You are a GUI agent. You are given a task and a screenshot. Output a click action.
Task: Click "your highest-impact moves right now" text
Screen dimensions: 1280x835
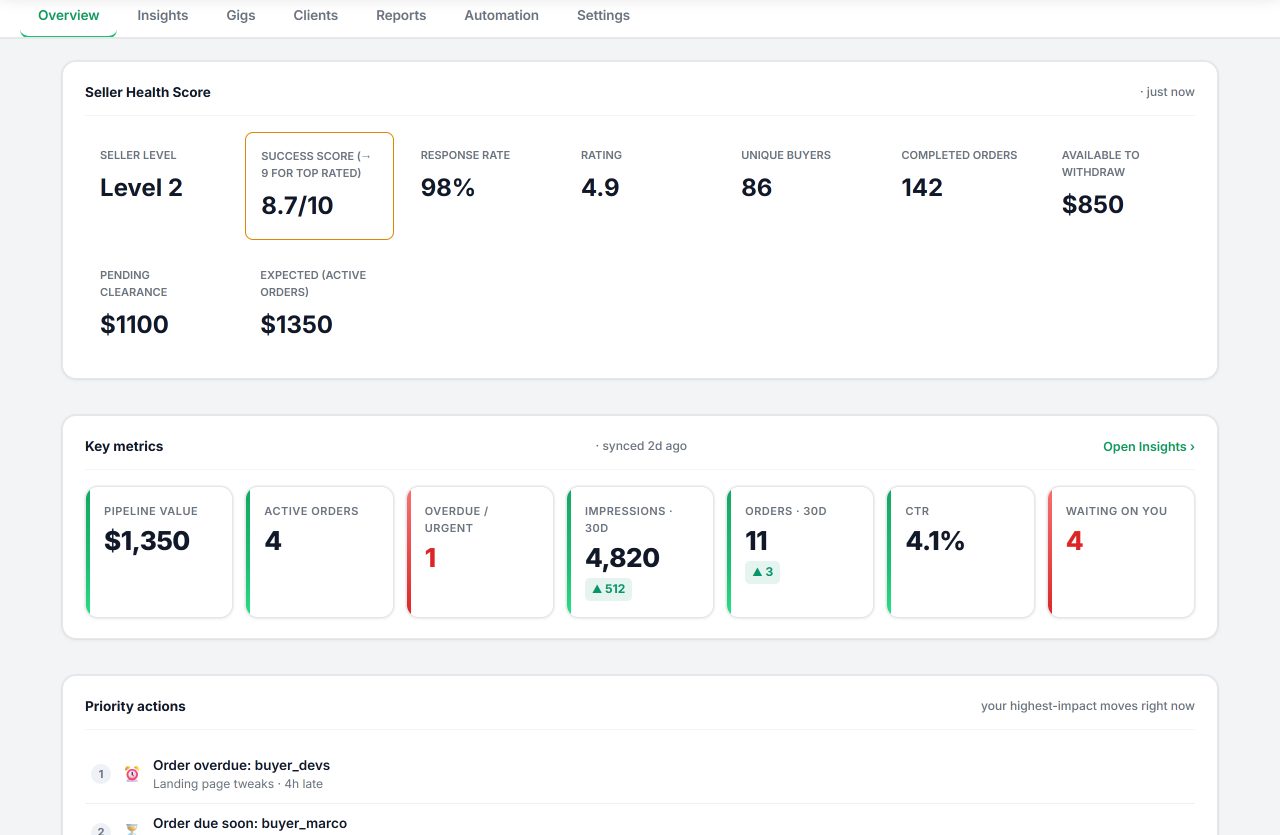(x=1088, y=706)
